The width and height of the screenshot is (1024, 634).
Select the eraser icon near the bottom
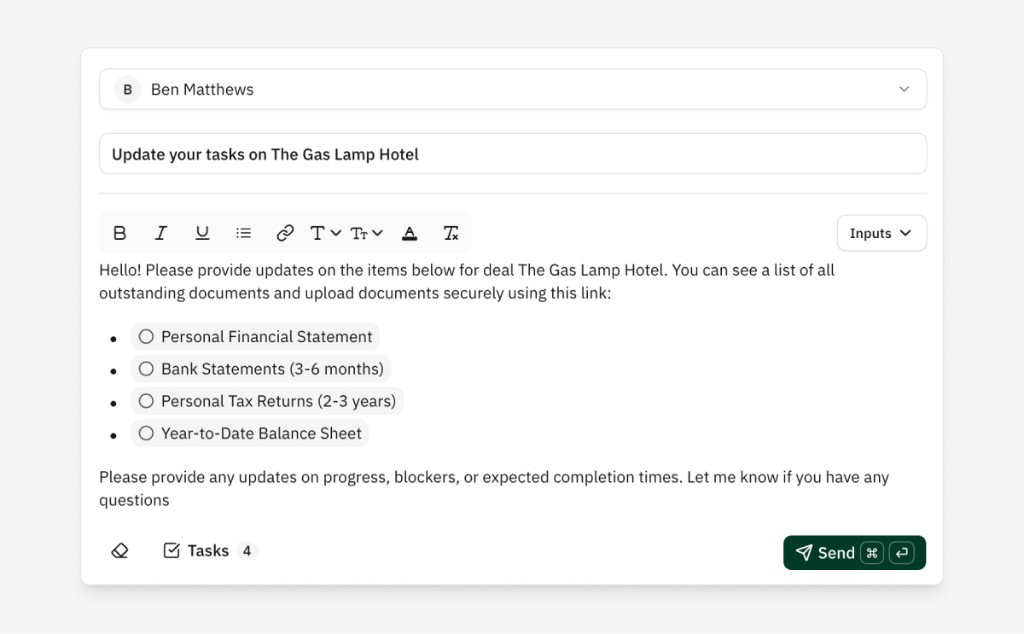(120, 550)
